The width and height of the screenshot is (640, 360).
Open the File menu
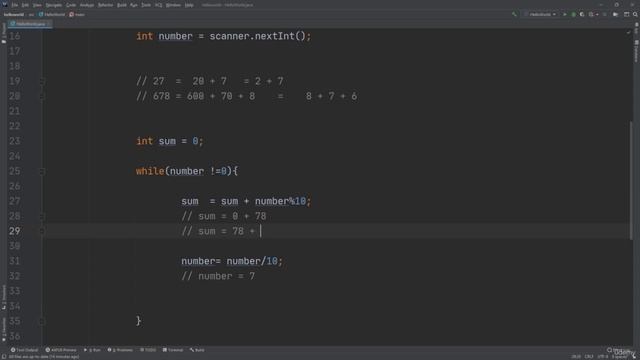[15, 5]
